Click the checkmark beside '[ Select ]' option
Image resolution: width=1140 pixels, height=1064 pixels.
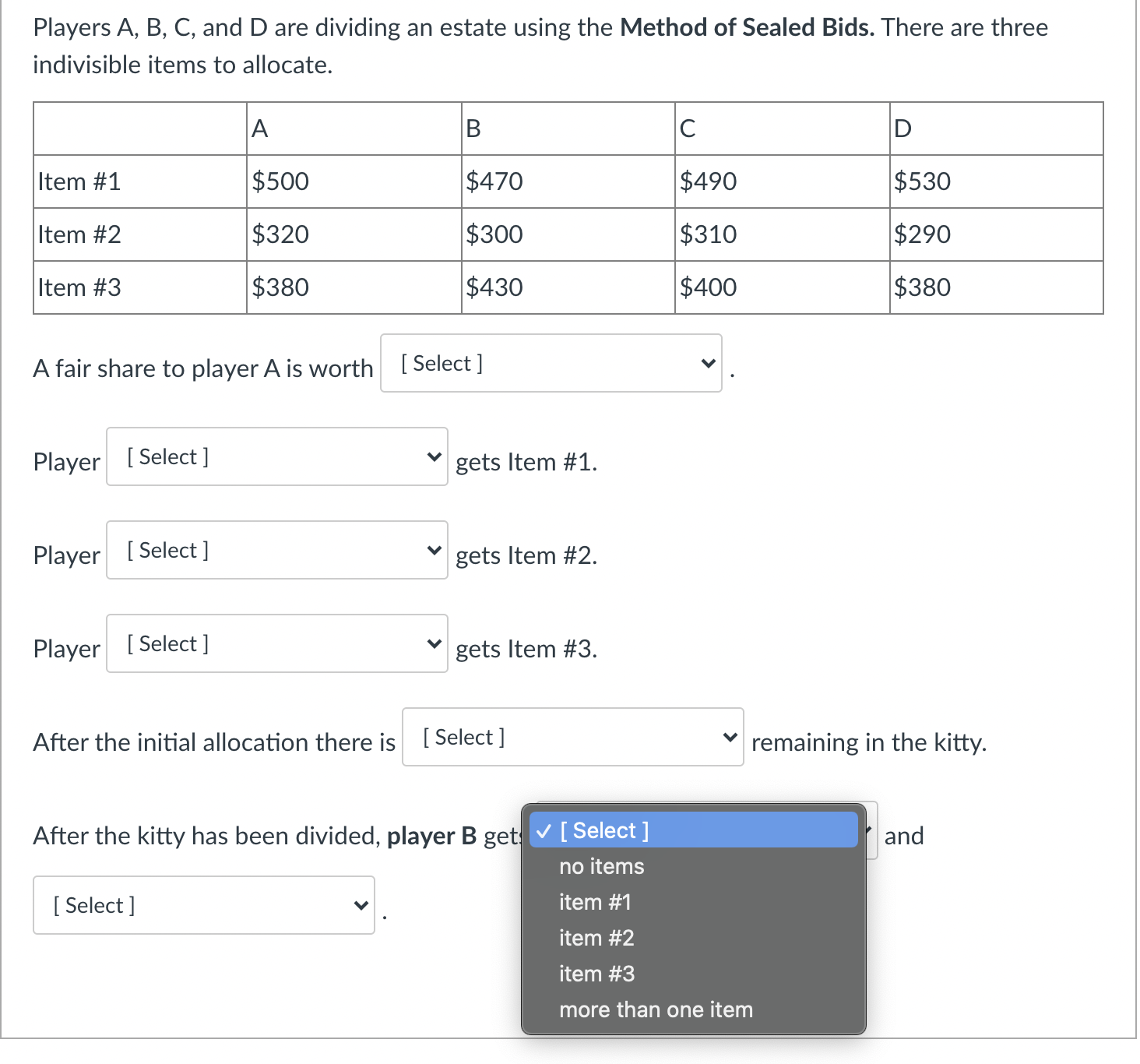tap(544, 830)
